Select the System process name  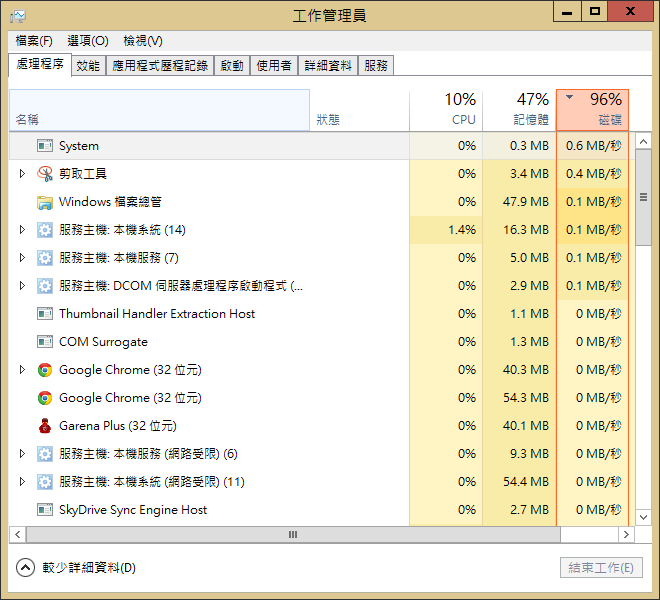tap(79, 146)
